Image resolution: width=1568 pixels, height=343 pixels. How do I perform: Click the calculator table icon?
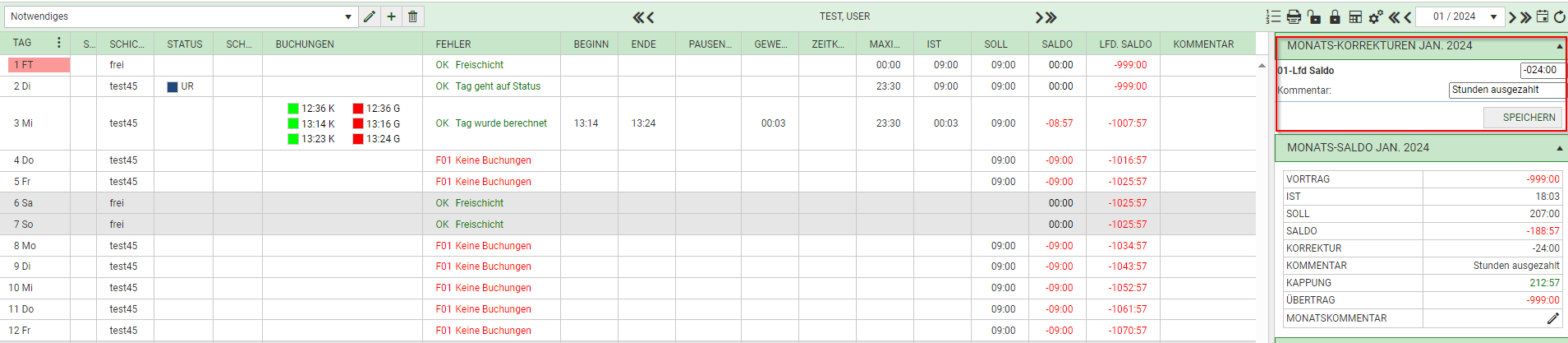(x=1355, y=16)
